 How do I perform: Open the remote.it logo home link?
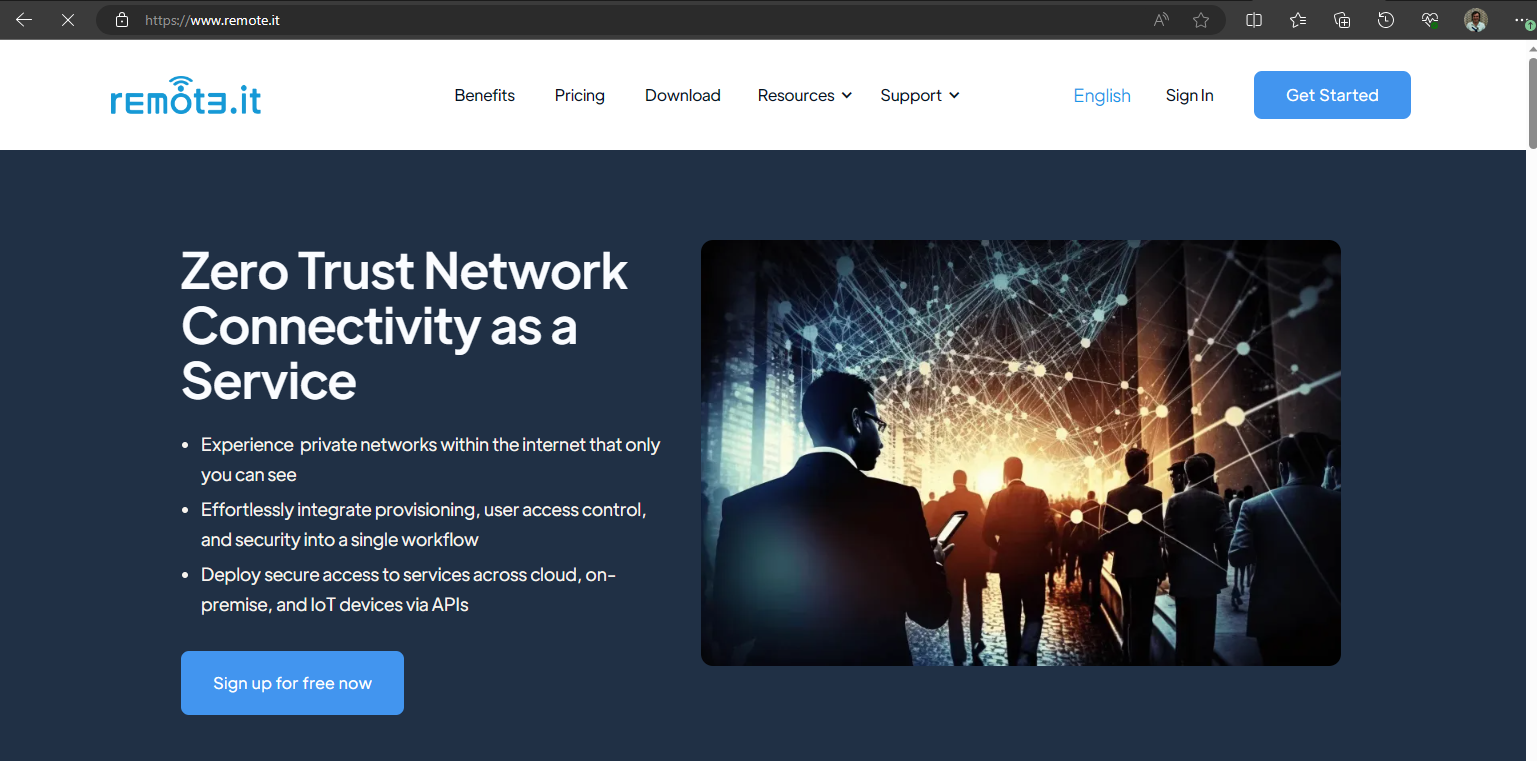tap(186, 96)
